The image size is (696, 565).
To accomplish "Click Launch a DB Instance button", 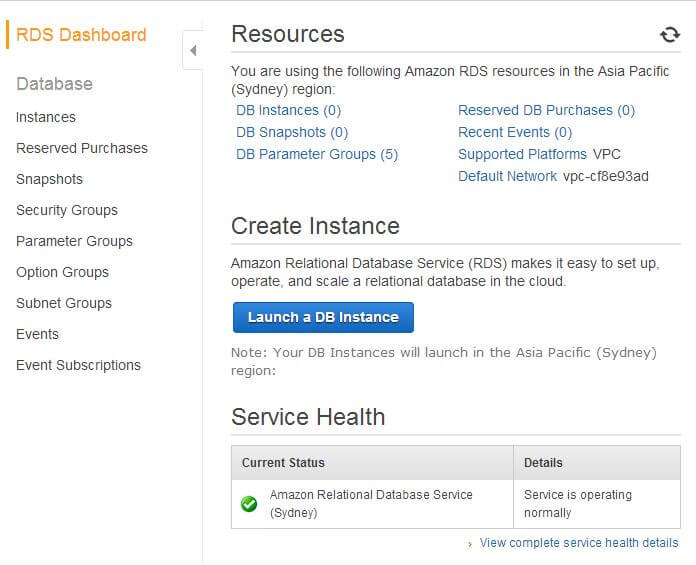I will (x=323, y=317).
